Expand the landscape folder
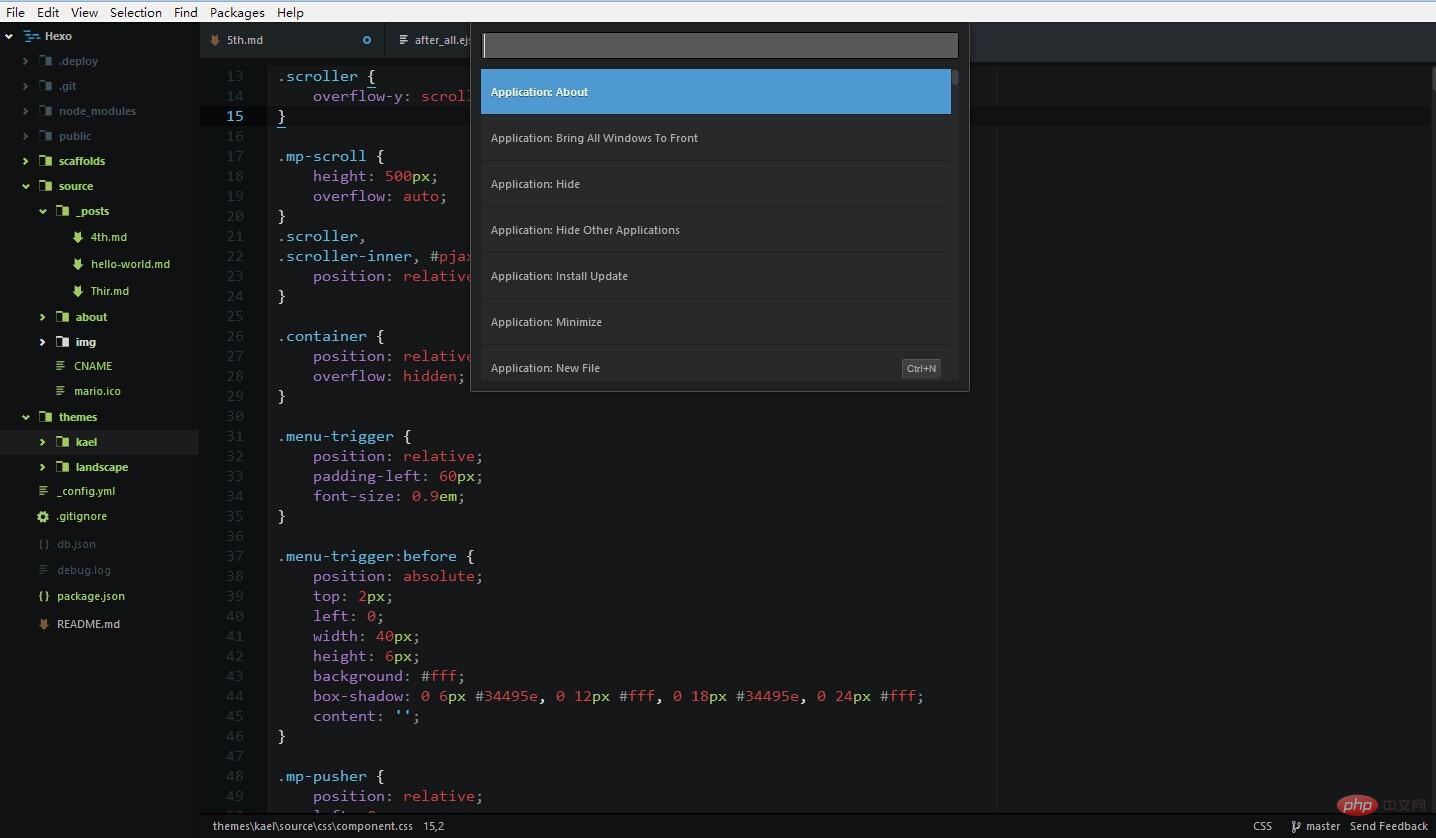Image resolution: width=1436 pixels, height=838 pixels. [43, 467]
